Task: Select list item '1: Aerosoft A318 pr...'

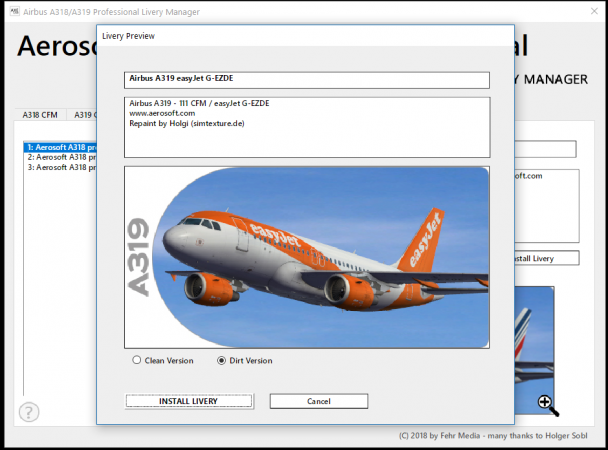Action: (x=60, y=147)
